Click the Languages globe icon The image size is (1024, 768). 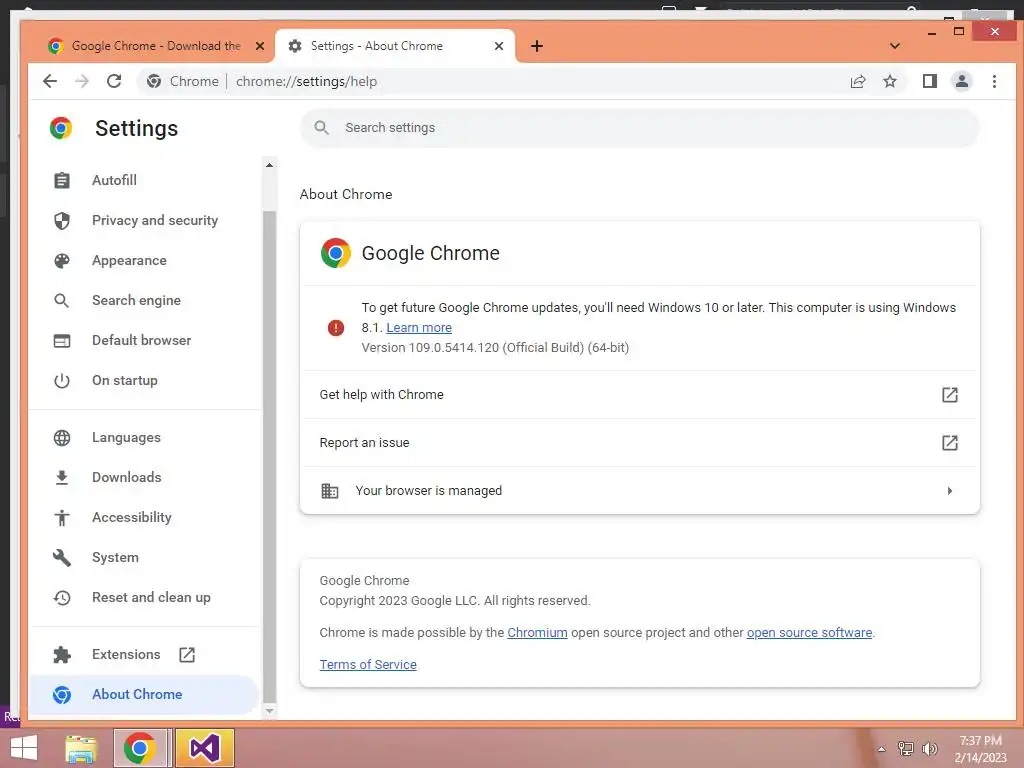coord(62,438)
